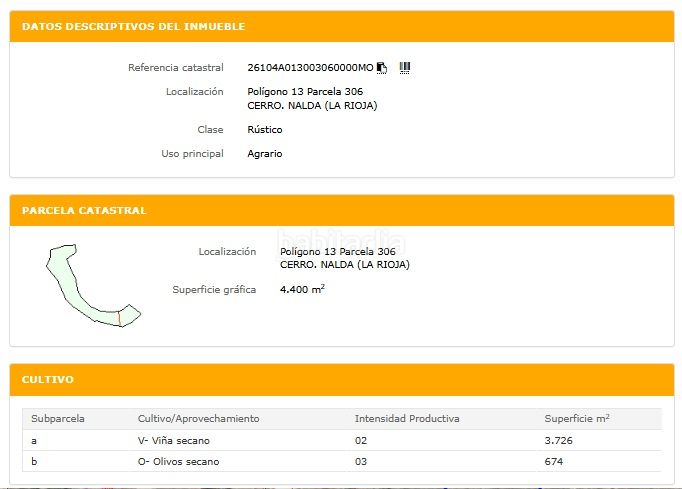This screenshot has height=489, width=682.
Task: Click the O- Olivos secano cell
Action: pos(178,461)
